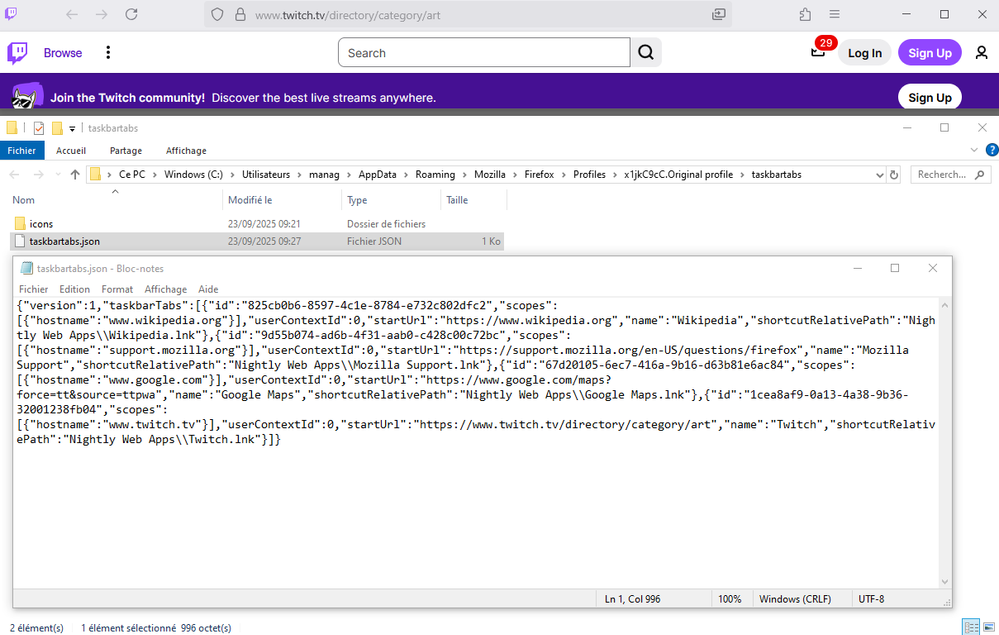Screen dimensions: 999x635
Task: Open the Firefox hamburger application menu
Action: pos(835,15)
